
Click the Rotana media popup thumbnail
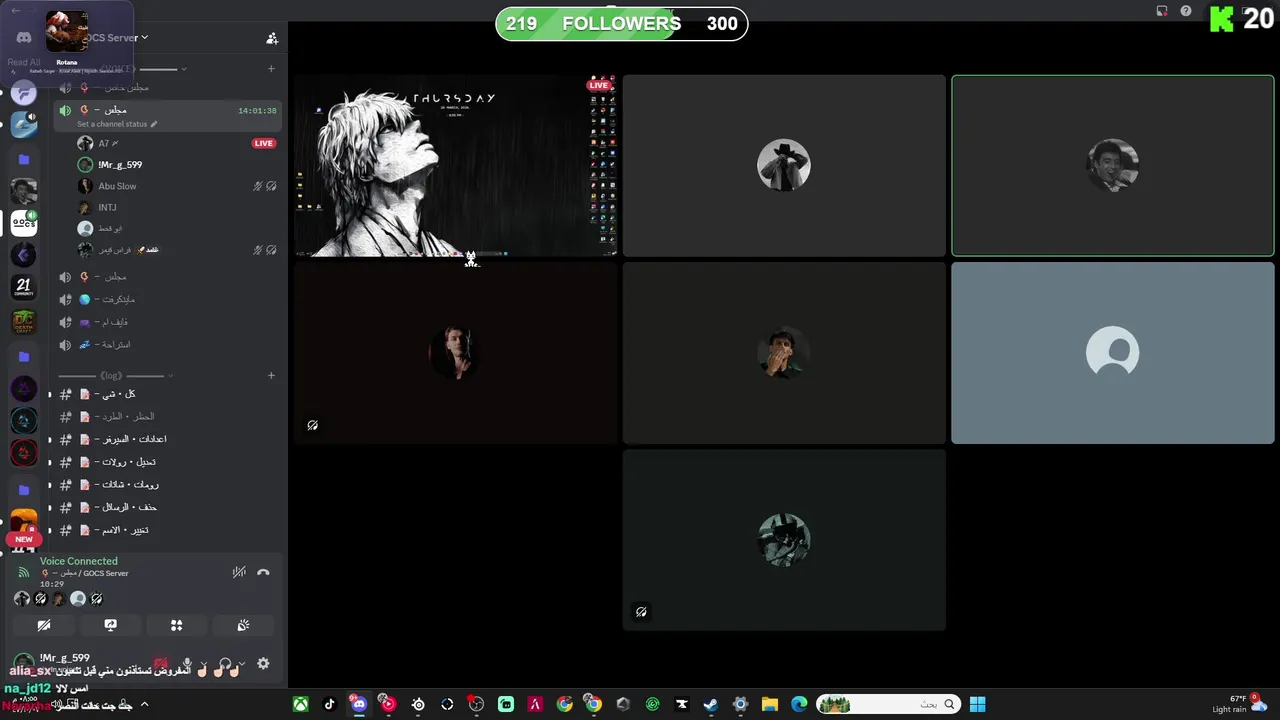(67, 31)
